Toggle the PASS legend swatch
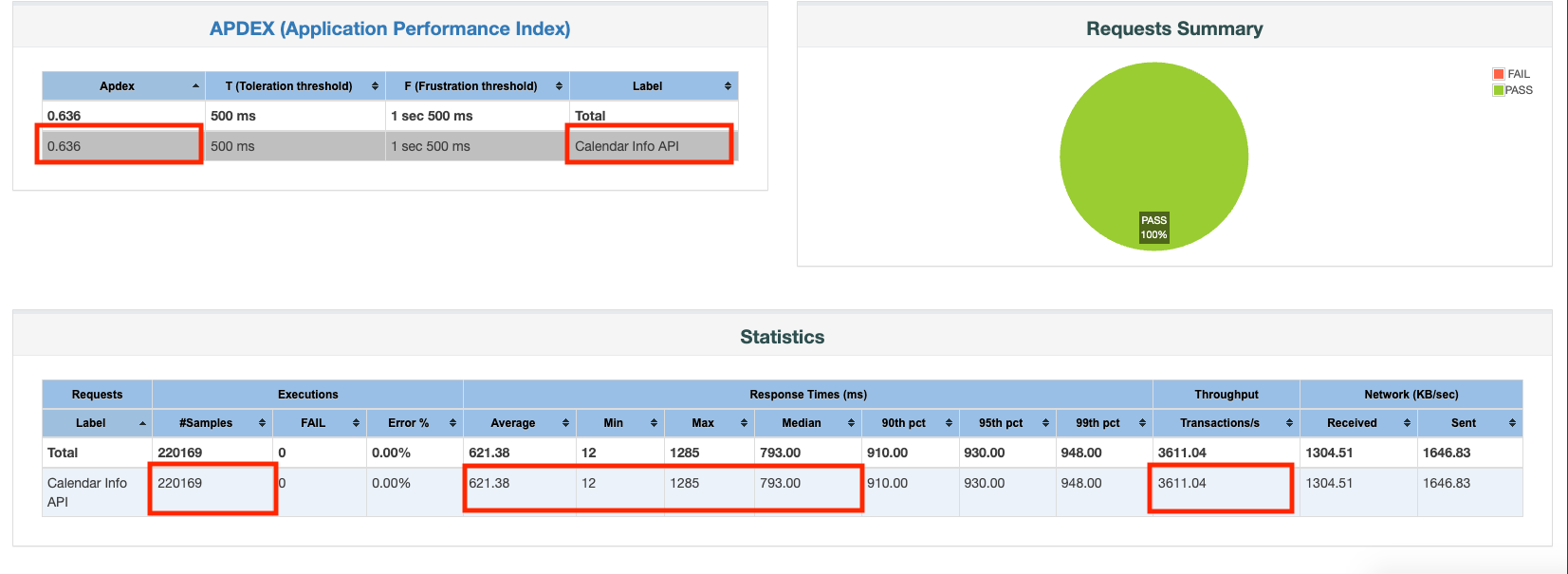1568x574 pixels. pyautogui.click(x=1499, y=90)
